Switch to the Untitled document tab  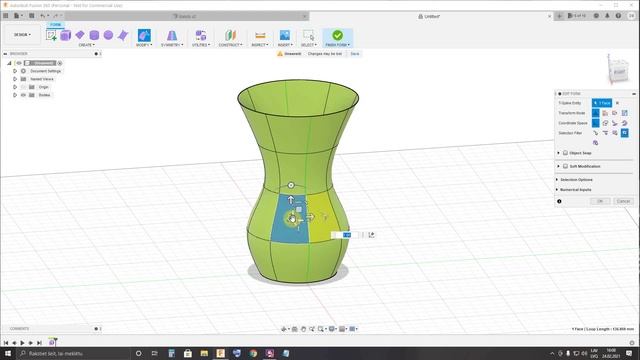pyautogui.click(x=429, y=16)
